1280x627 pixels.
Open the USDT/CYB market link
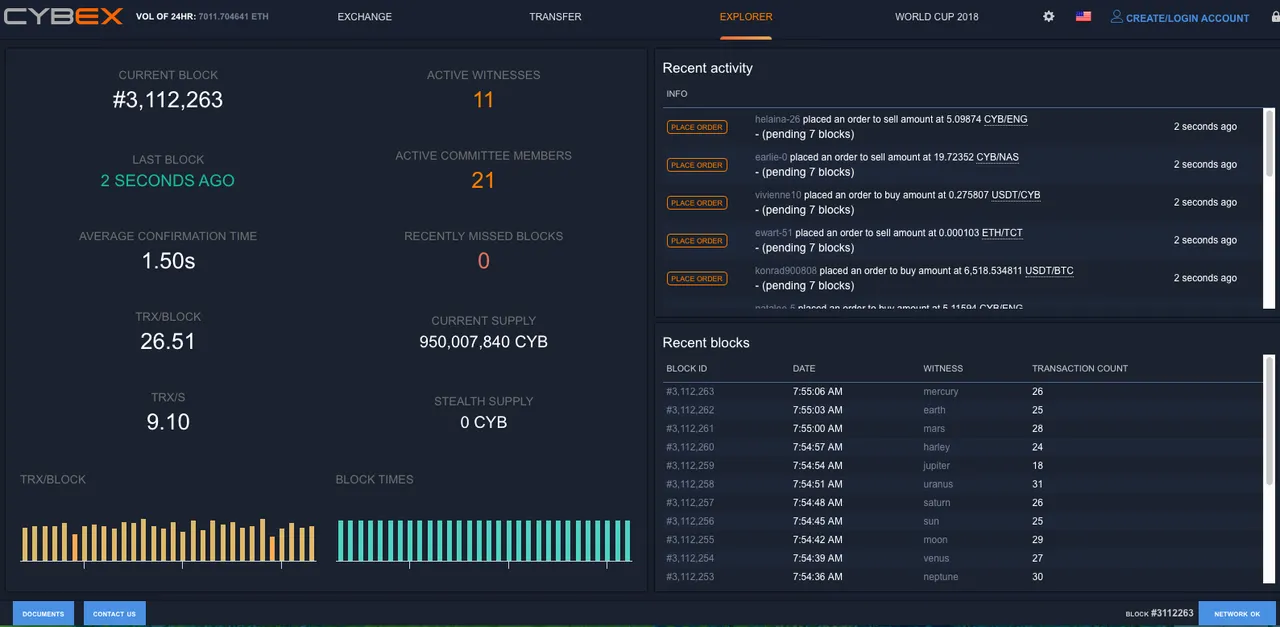[1016, 195]
